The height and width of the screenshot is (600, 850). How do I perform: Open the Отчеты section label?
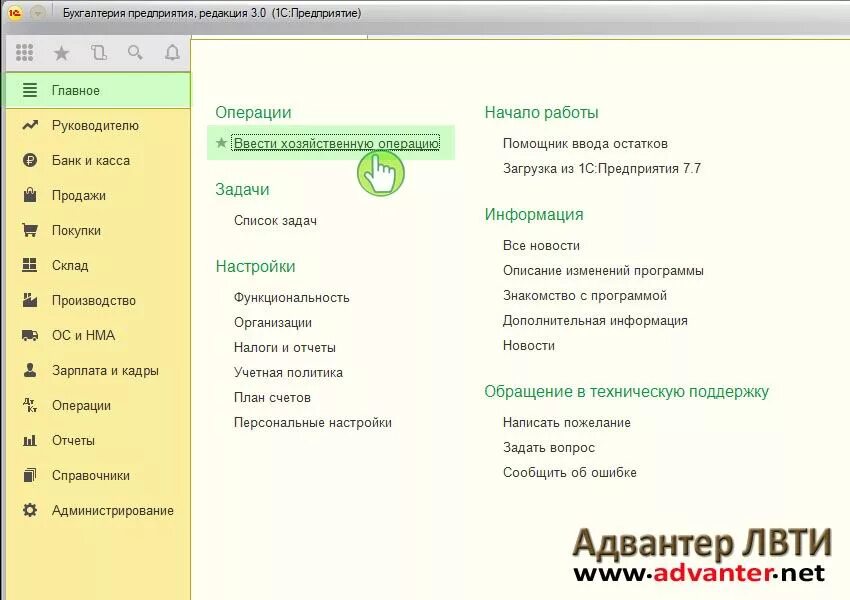pos(73,441)
